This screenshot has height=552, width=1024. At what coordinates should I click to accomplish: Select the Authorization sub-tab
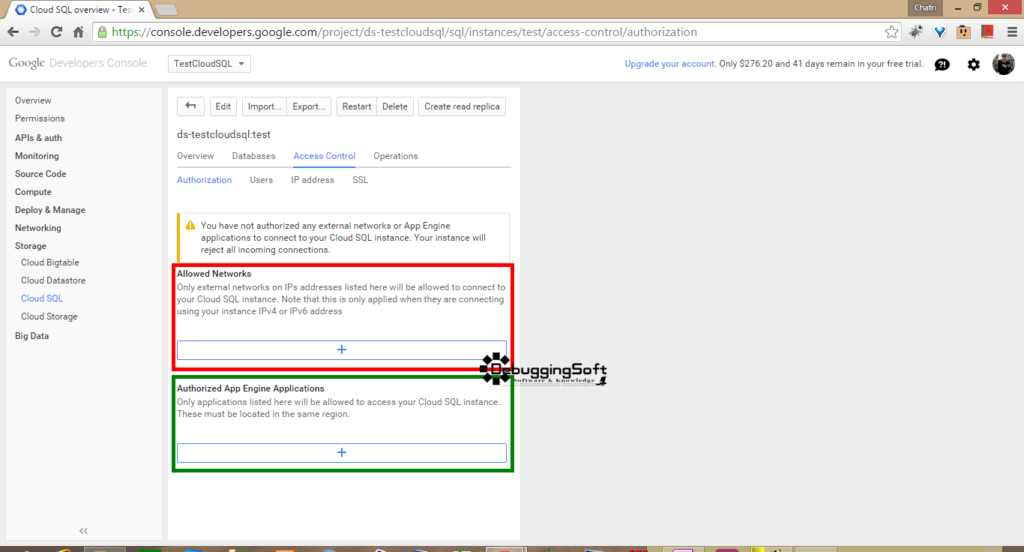204,180
